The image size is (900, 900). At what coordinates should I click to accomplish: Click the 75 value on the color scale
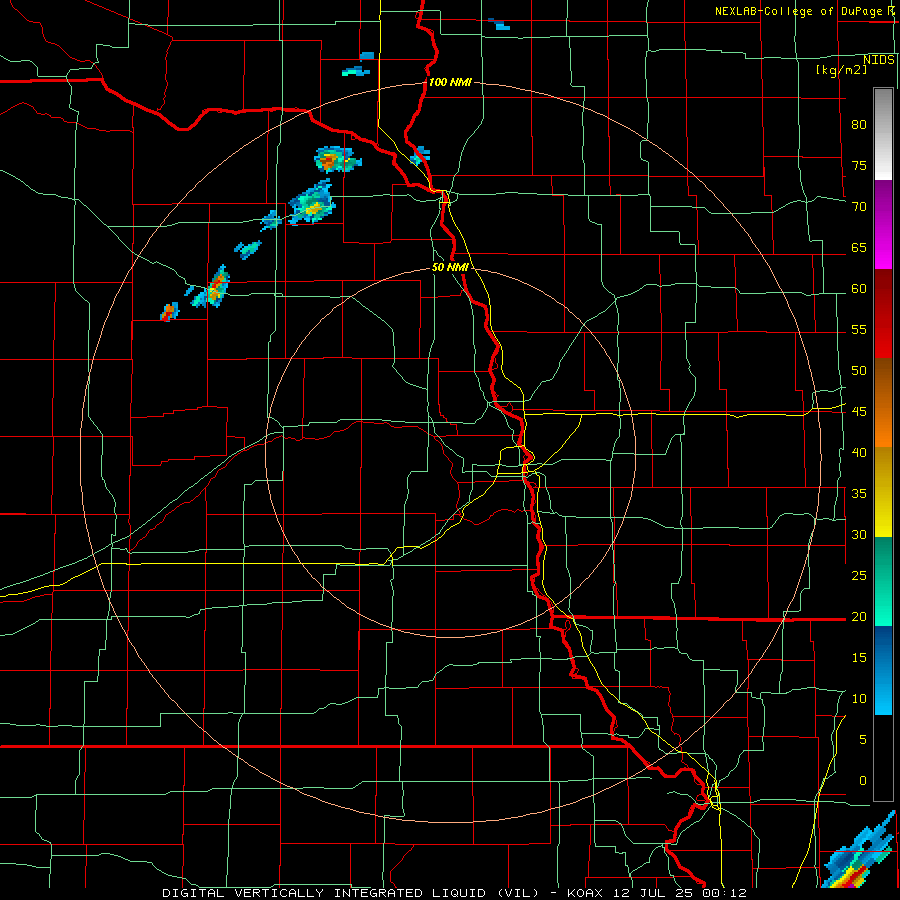pos(859,165)
